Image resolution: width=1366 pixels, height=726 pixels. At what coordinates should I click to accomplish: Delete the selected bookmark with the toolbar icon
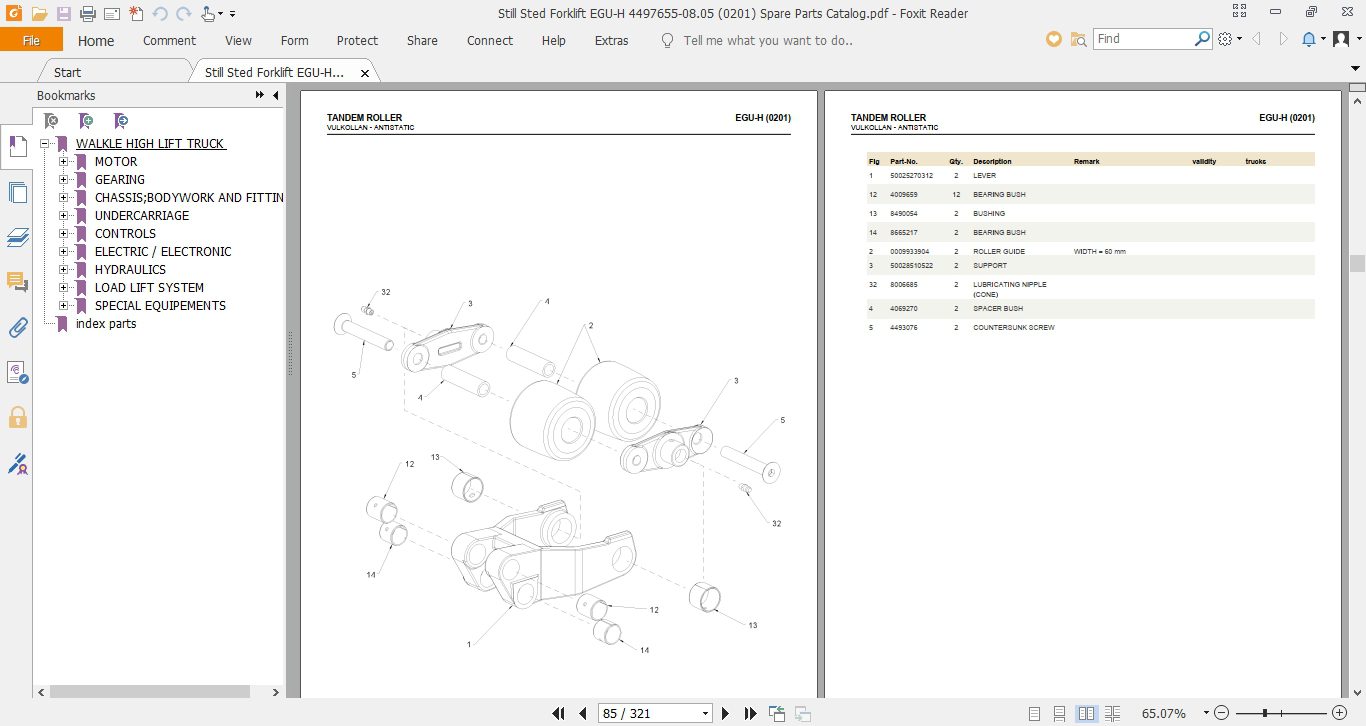[52, 121]
